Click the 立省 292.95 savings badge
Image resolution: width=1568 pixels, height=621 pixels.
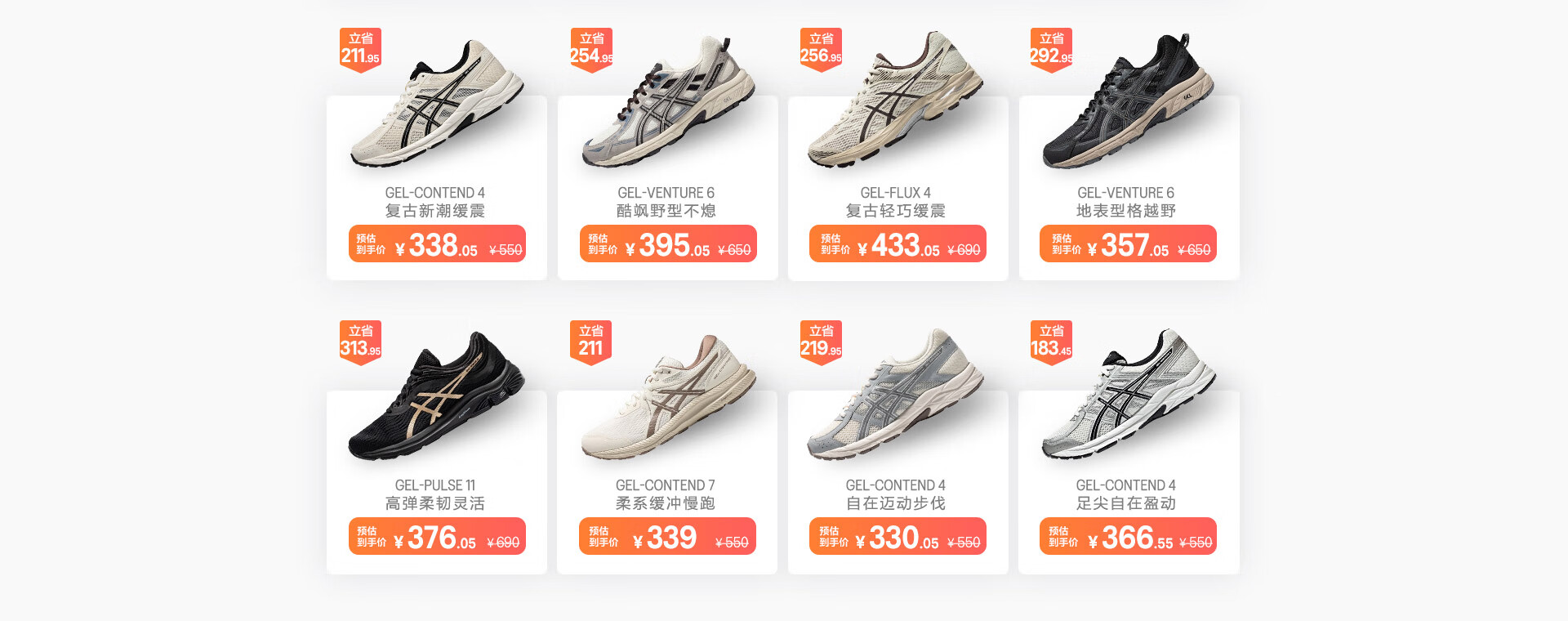pyautogui.click(x=1051, y=50)
